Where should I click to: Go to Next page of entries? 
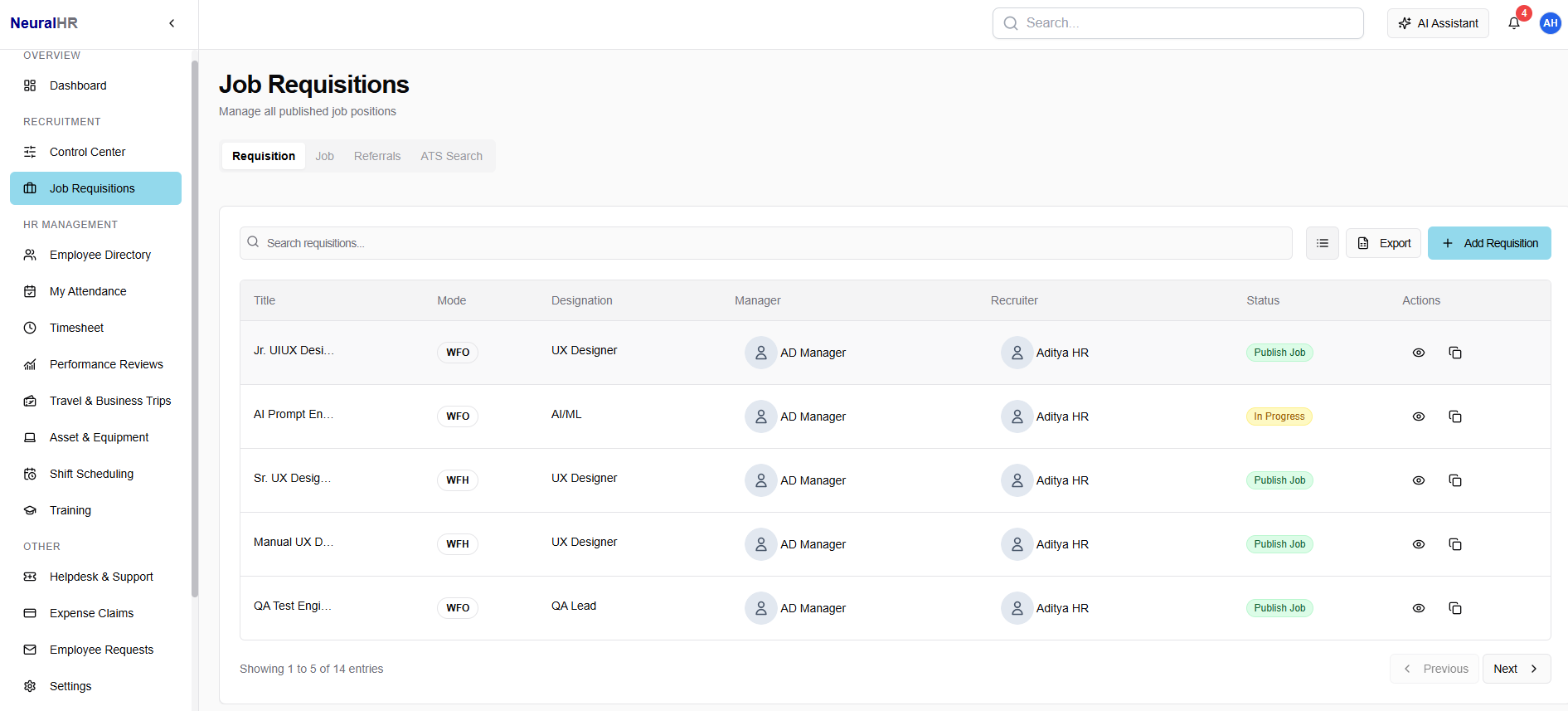(x=1516, y=669)
